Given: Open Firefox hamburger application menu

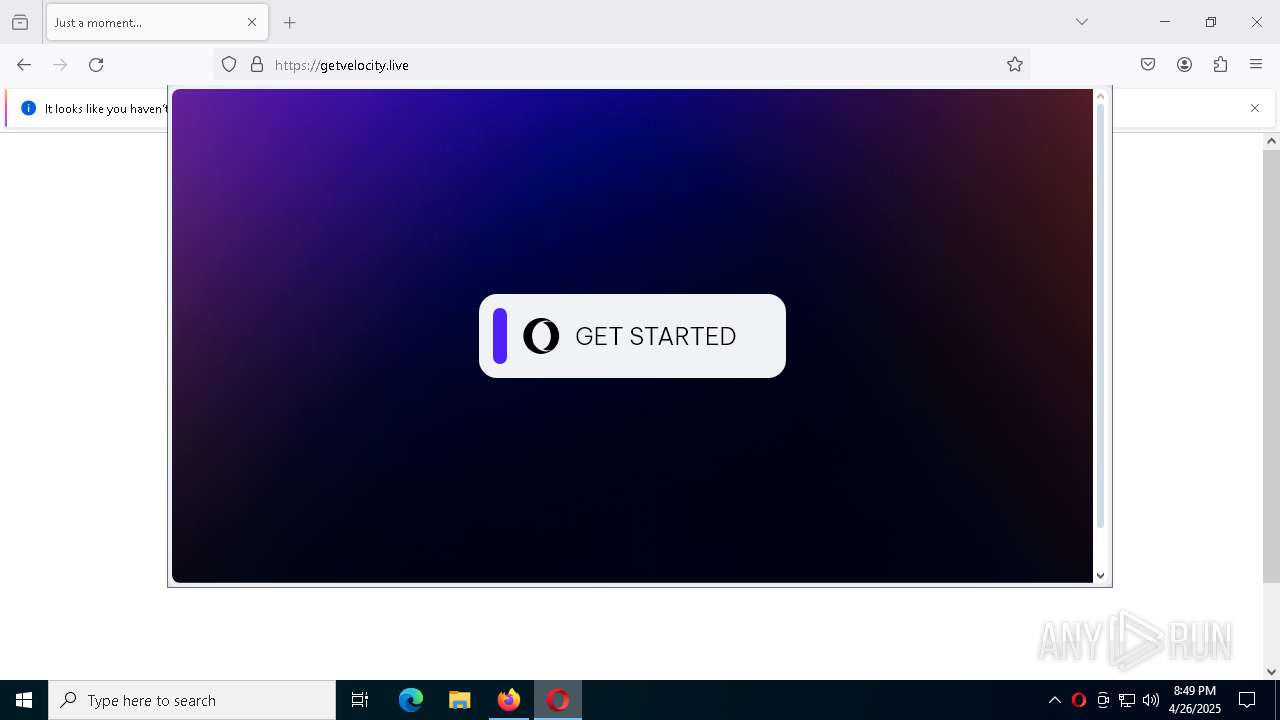Looking at the screenshot, I should (1256, 65).
